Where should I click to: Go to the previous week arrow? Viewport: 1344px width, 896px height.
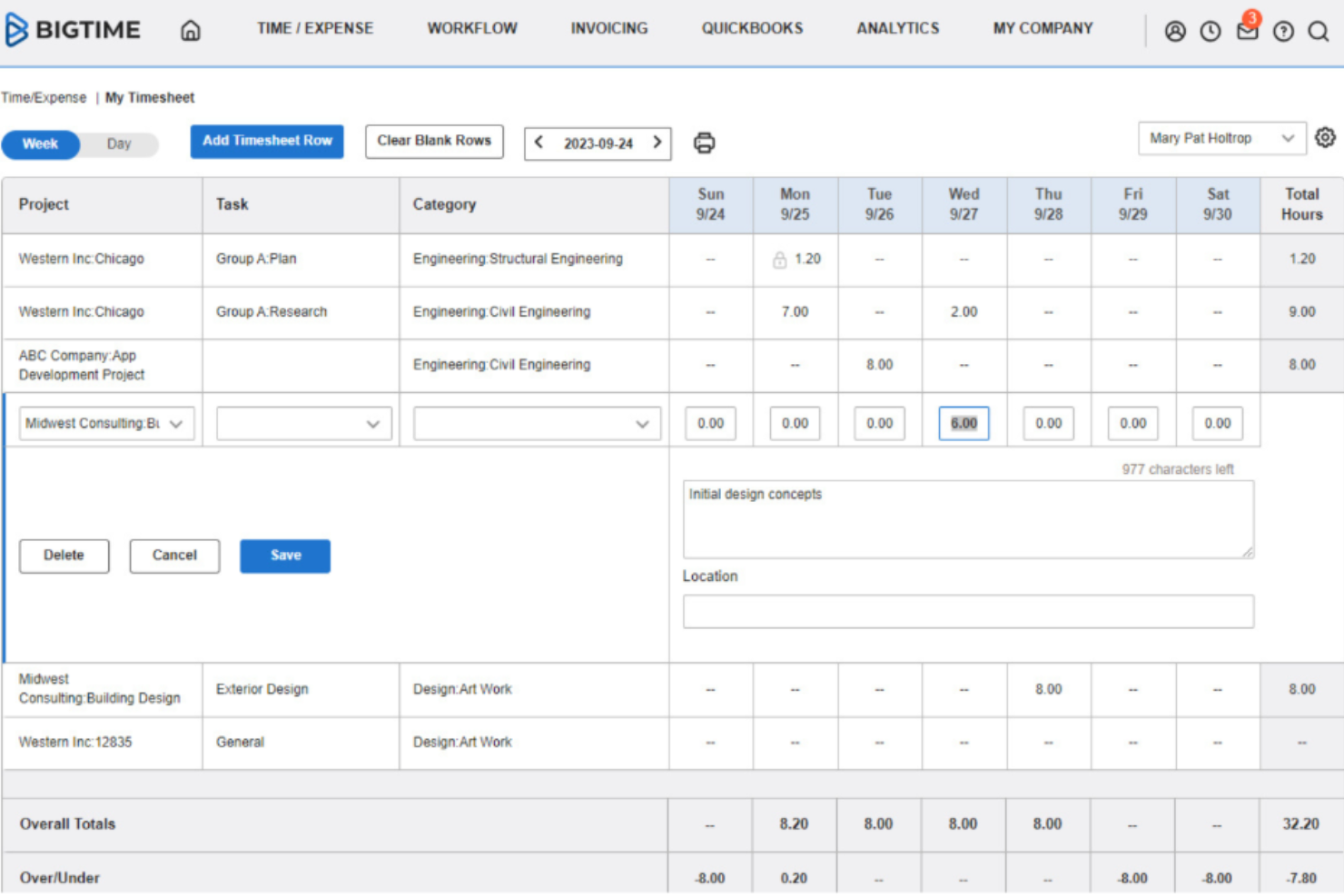(539, 143)
